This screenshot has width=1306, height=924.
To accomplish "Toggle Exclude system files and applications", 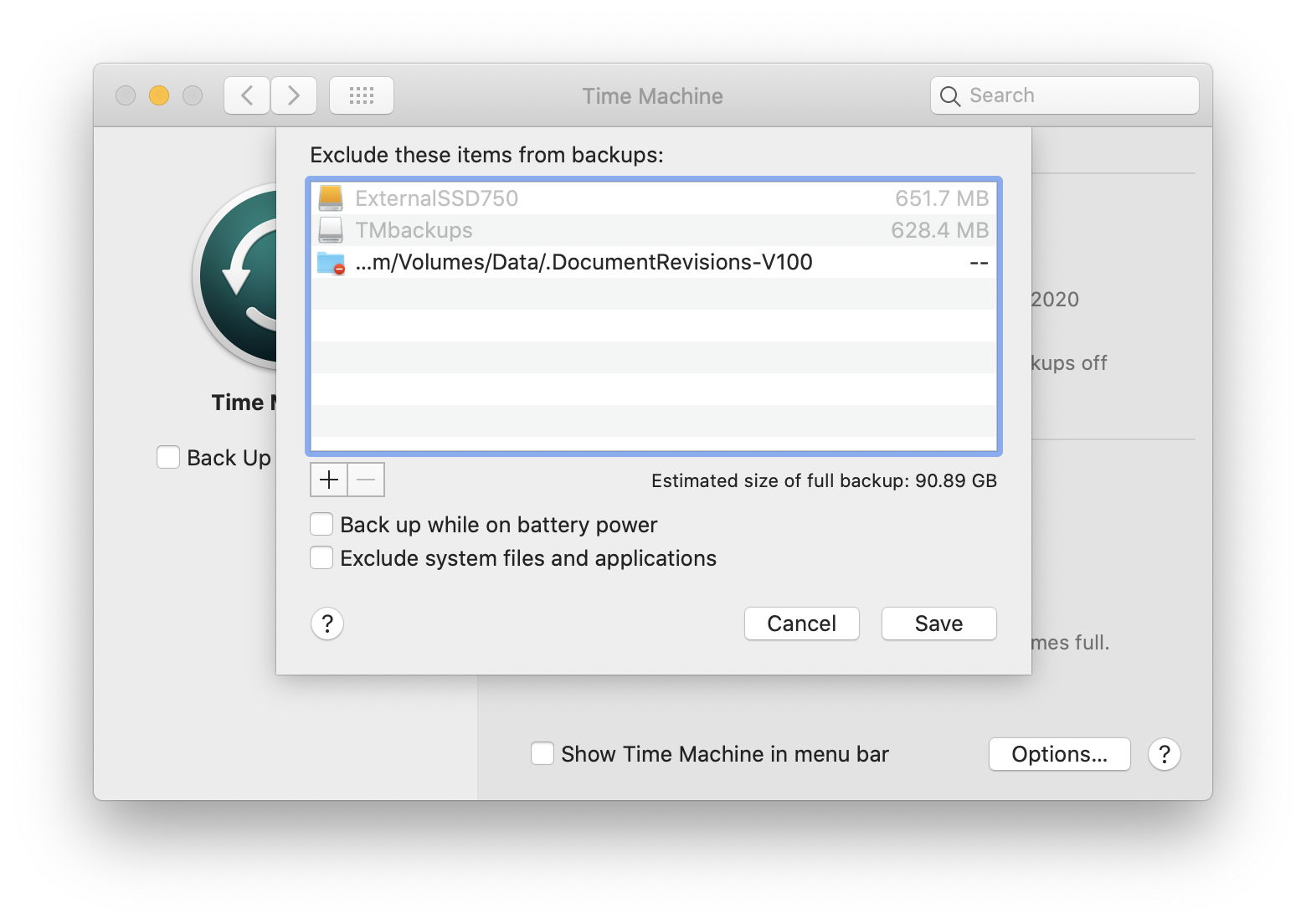I will [321, 558].
